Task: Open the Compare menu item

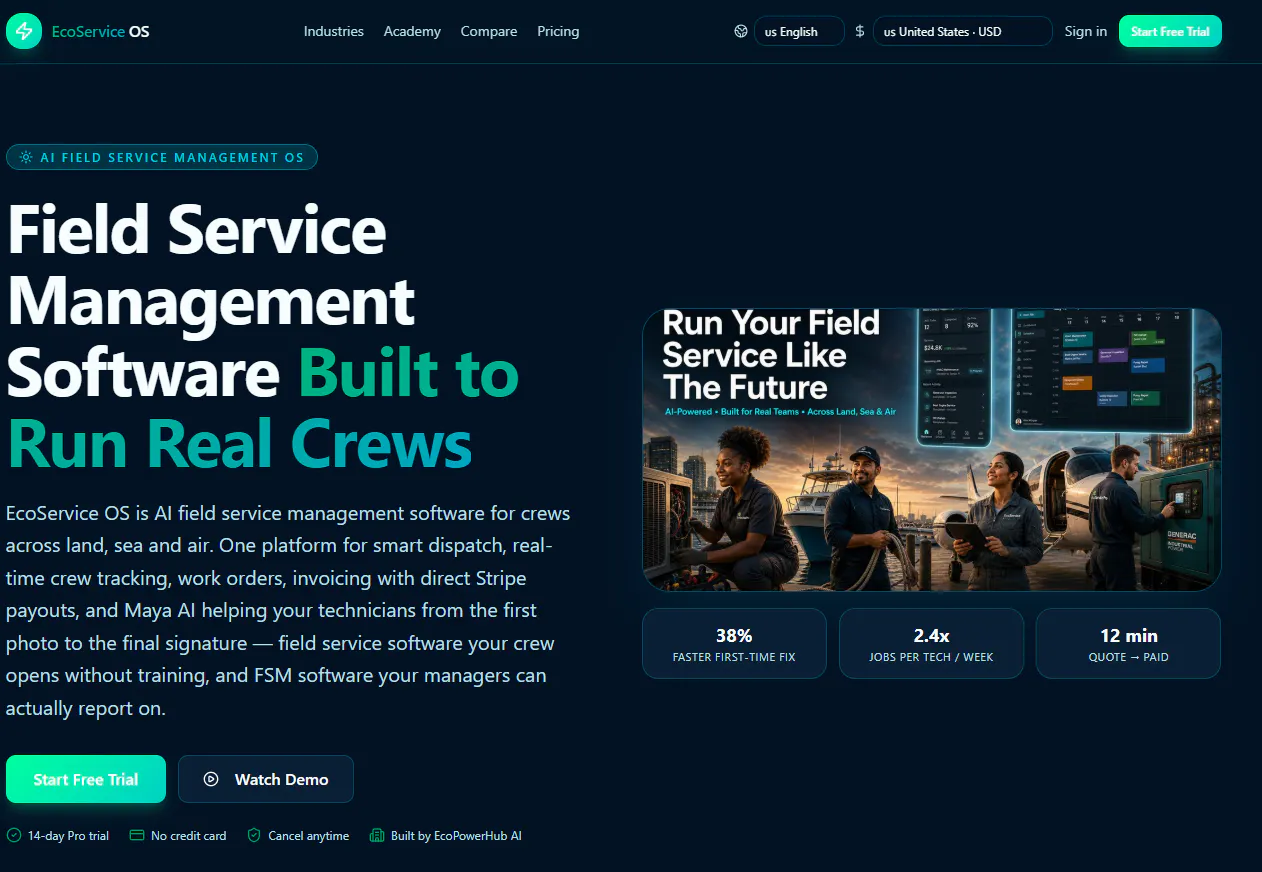Action: coord(489,31)
